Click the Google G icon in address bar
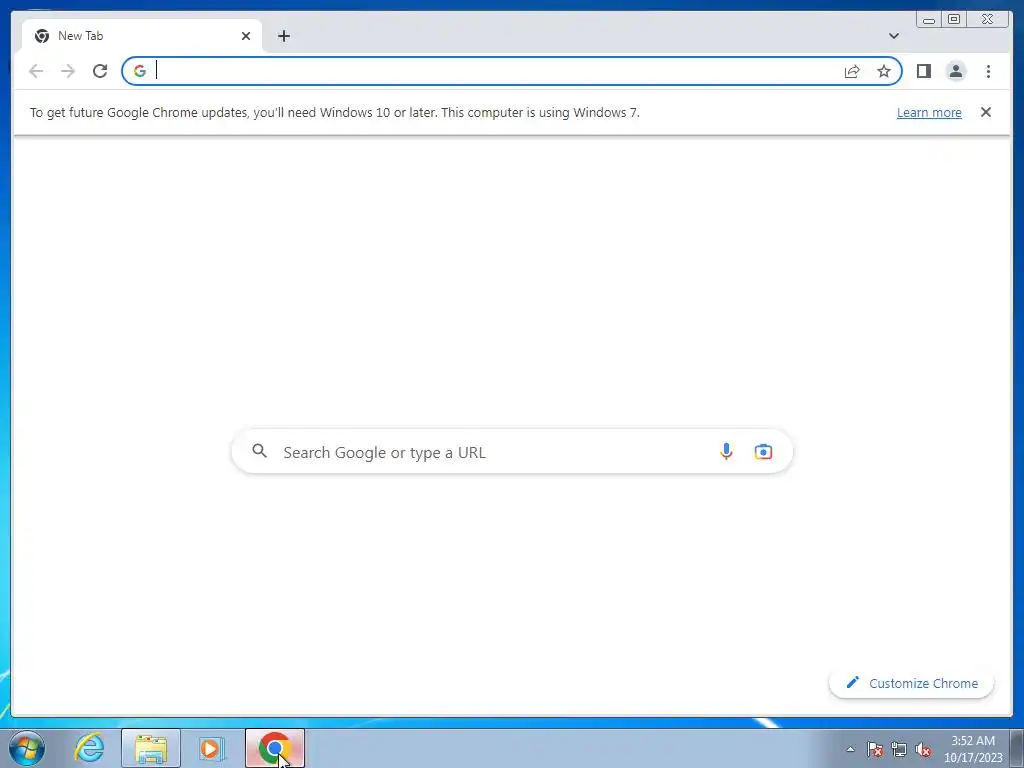The width and height of the screenshot is (1024, 768). (140, 71)
